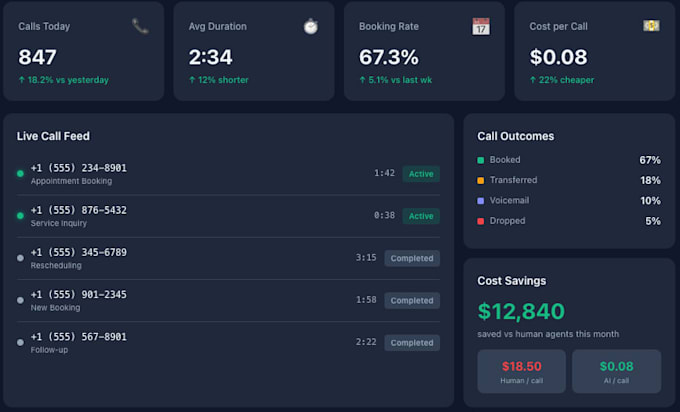The image size is (680, 412).
Task: Click Completed badge for New Booking call
Action: click(412, 301)
